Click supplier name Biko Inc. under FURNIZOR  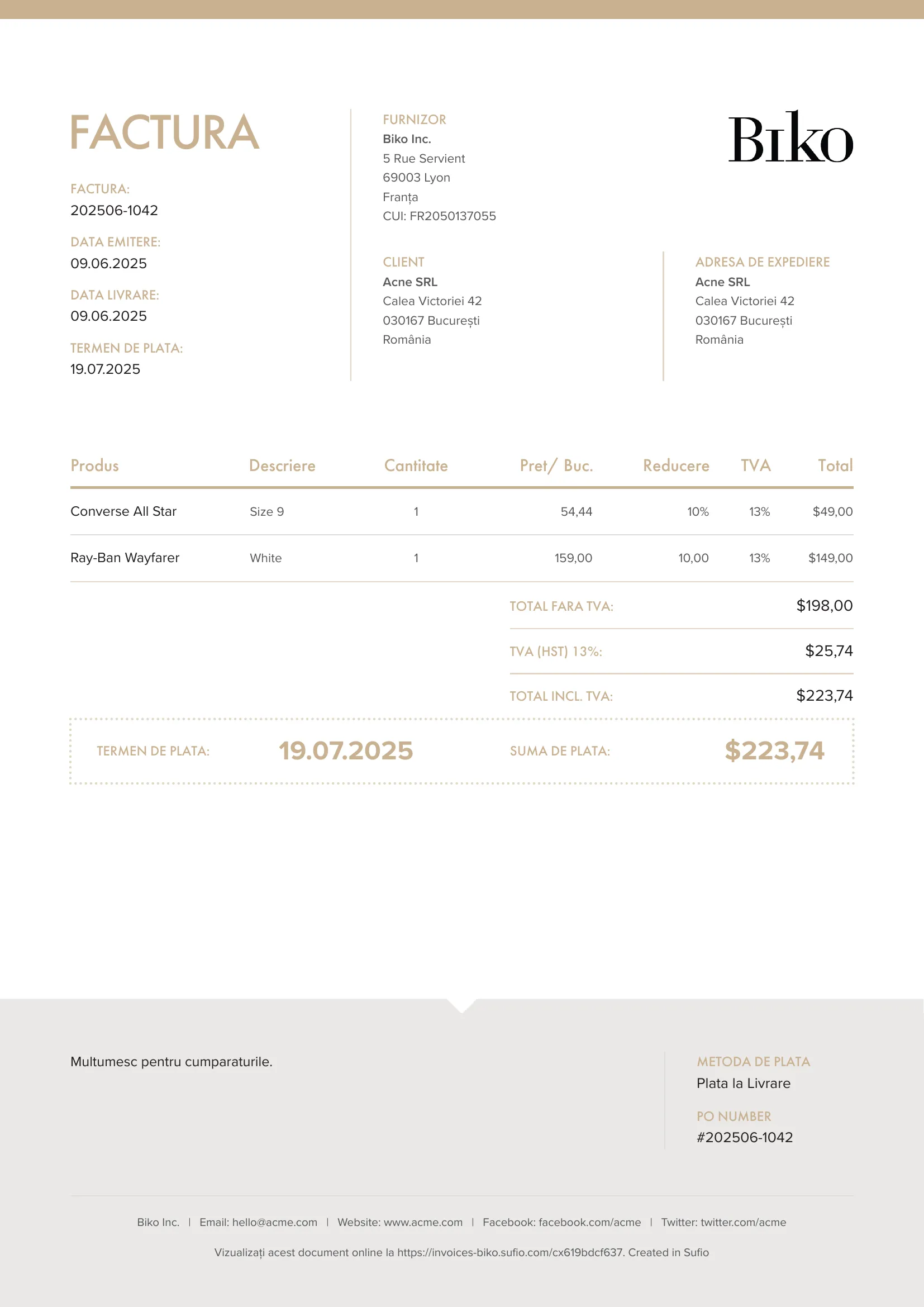(407, 139)
